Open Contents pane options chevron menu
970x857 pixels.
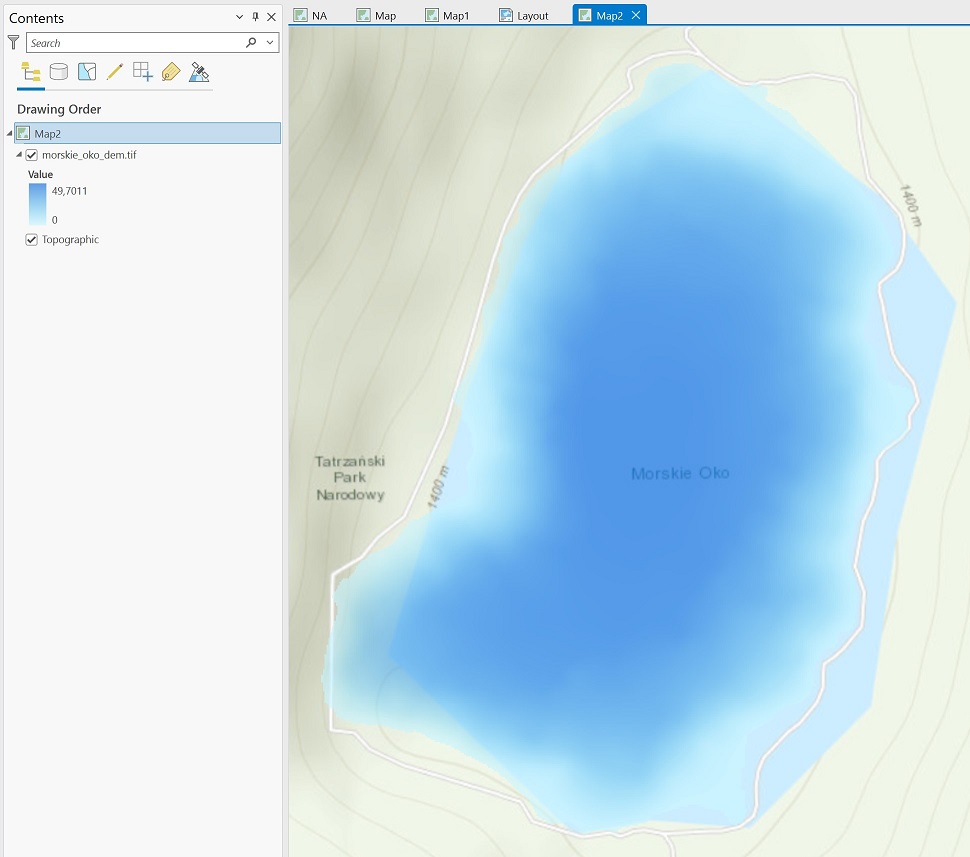(x=239, y=17)
